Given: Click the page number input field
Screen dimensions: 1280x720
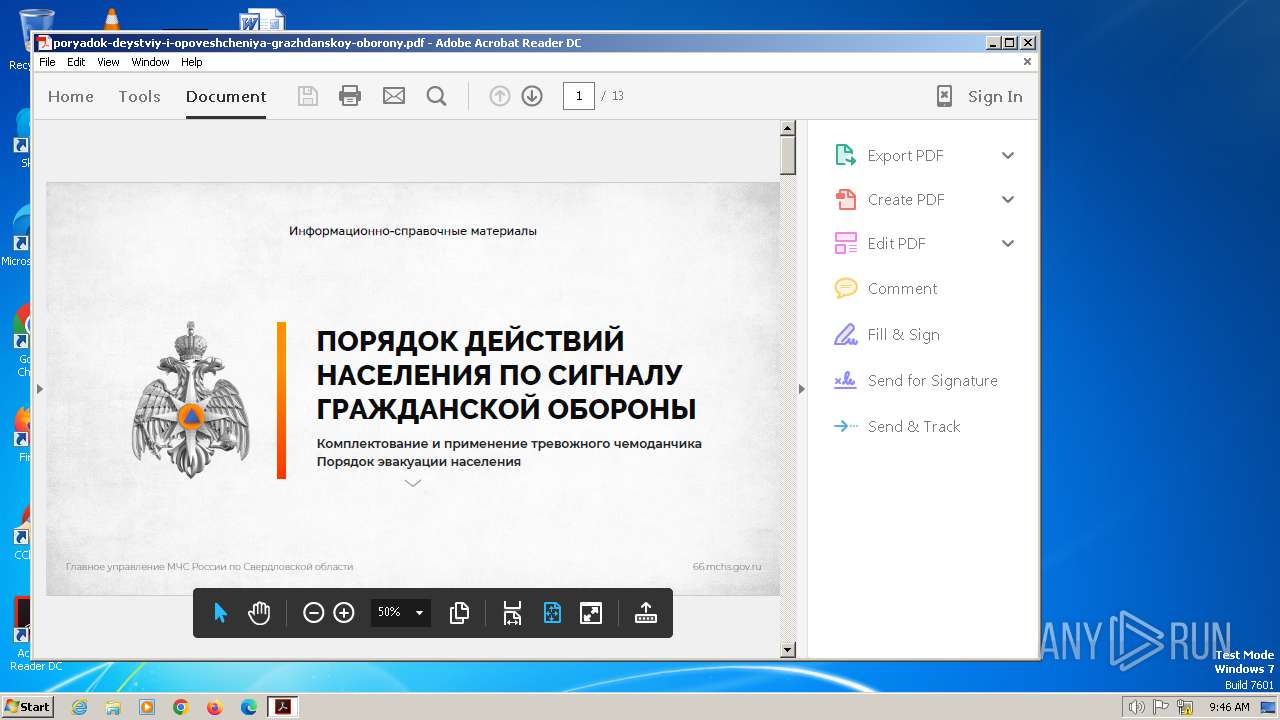Looking at the screenshot, I should [579, 96].
